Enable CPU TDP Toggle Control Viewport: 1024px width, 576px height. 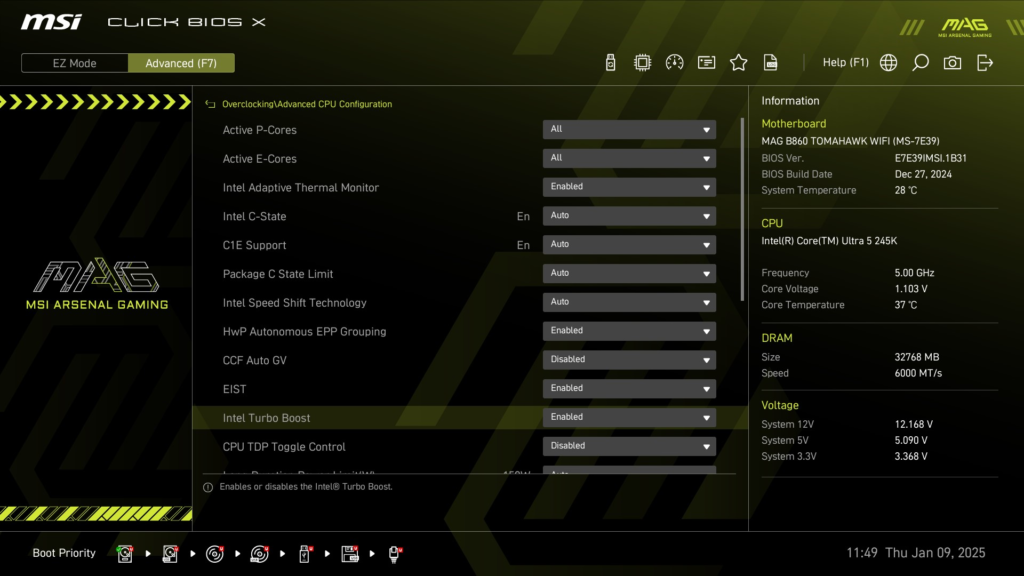628,446
